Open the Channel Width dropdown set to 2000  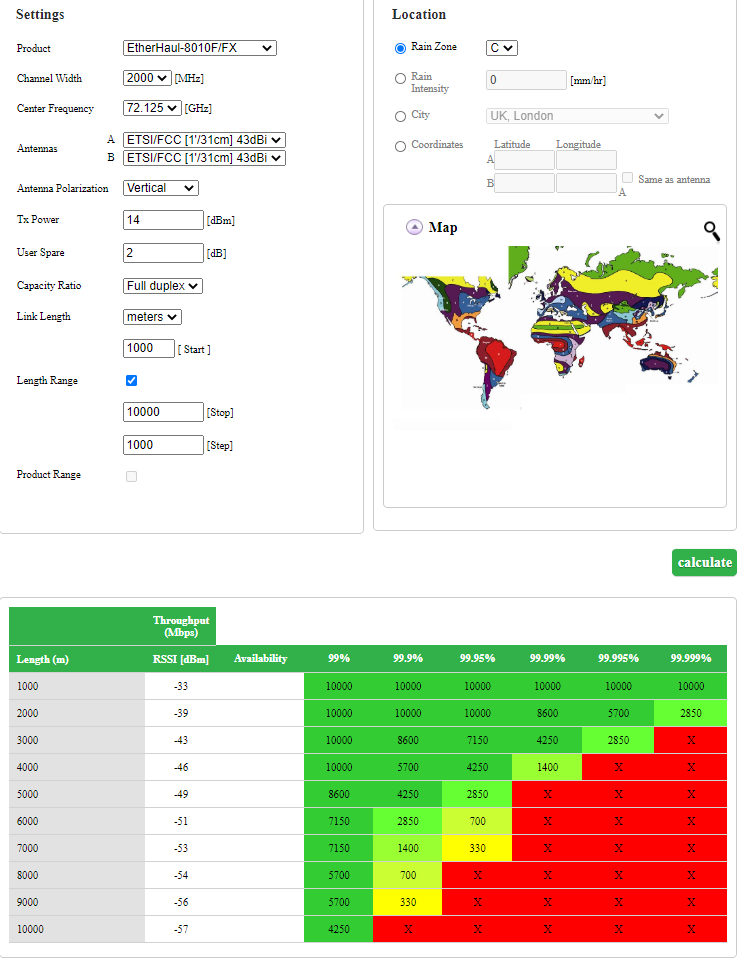tap(147, 78)
